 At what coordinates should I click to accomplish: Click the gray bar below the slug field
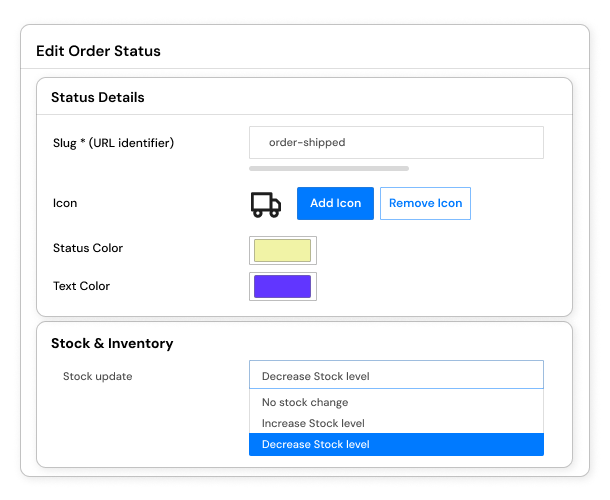tap(329, 168)
